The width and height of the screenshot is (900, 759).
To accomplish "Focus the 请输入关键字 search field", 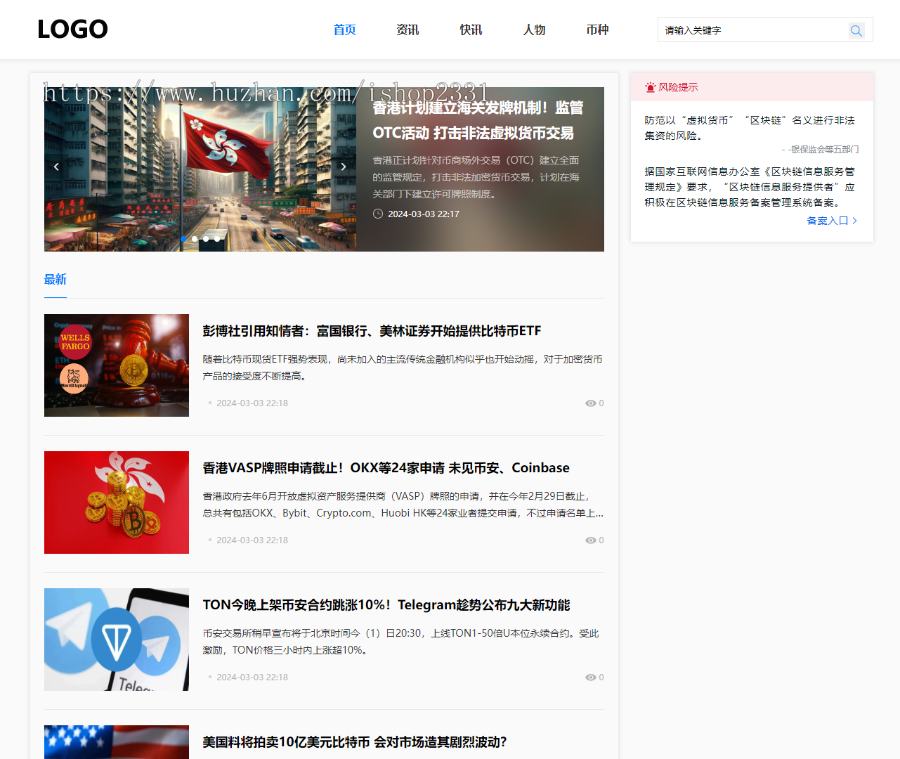I will point(752,30).
